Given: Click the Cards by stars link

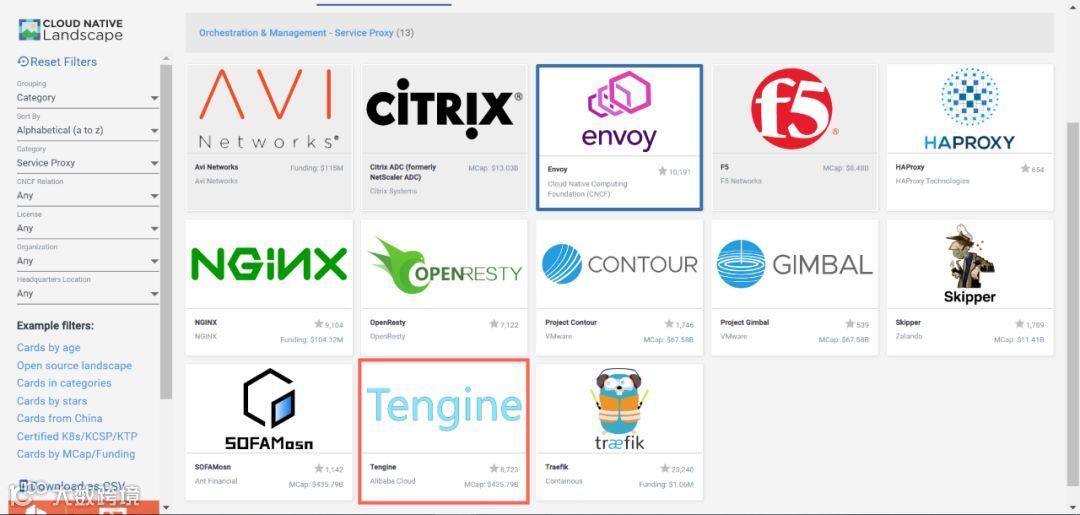Looking at the screenshot, I should tap(52, 401).
